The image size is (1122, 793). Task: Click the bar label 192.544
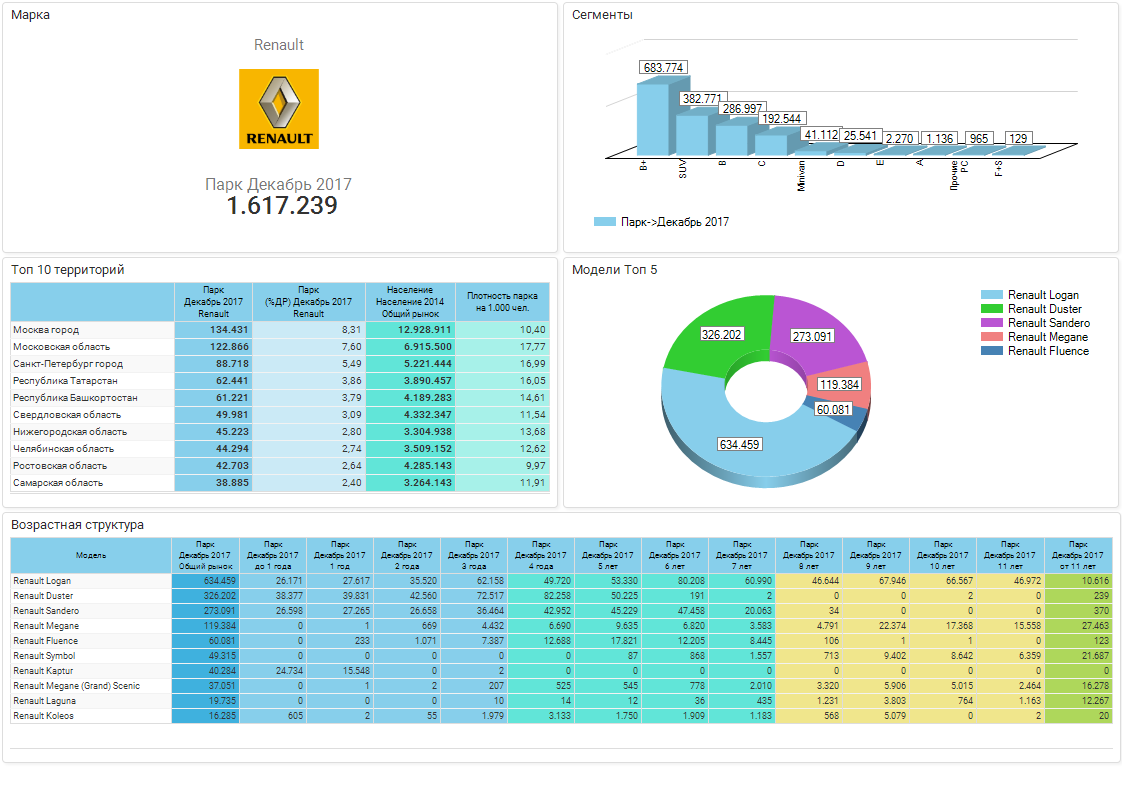pyautogui.click(x=781, y=119)
